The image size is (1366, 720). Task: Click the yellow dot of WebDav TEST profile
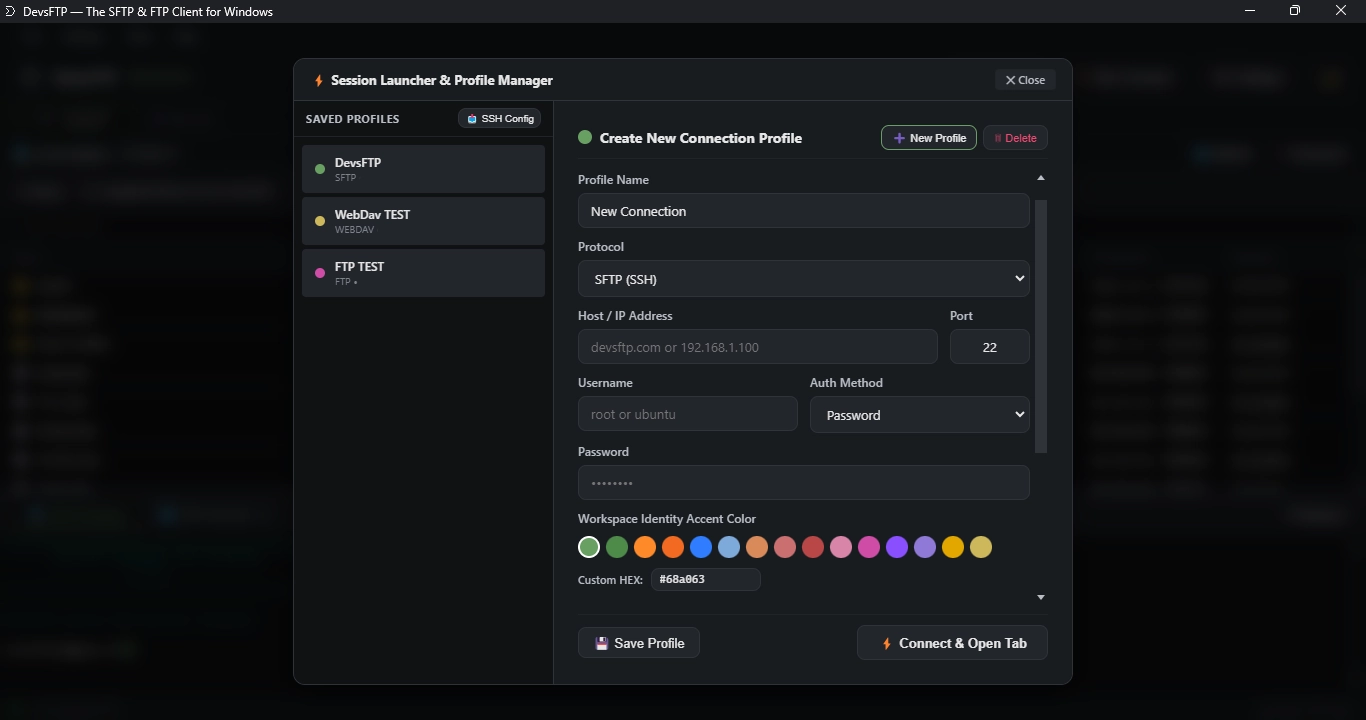click(320, 221)
